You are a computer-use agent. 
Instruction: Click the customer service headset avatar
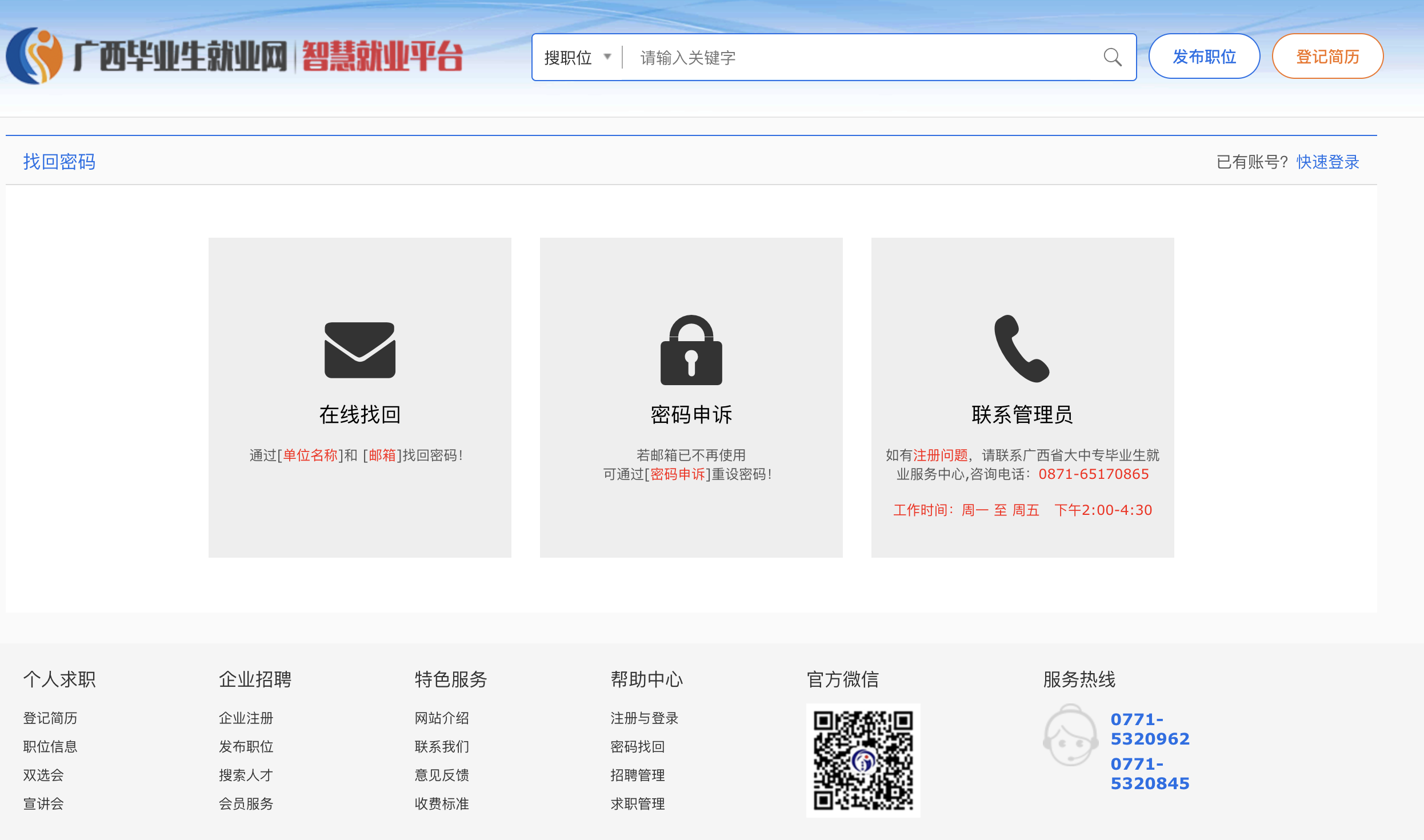[x=1070, y=735]
